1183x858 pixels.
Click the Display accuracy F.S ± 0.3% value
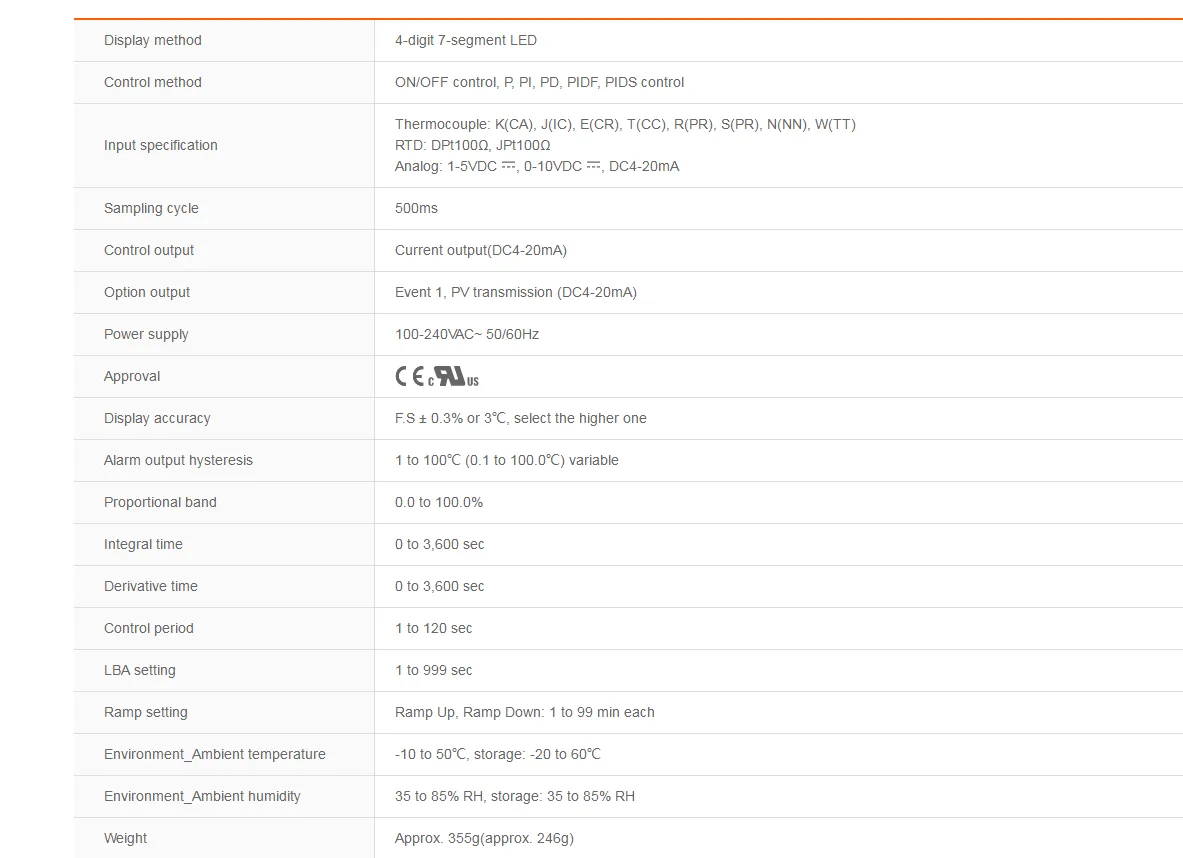521,418
